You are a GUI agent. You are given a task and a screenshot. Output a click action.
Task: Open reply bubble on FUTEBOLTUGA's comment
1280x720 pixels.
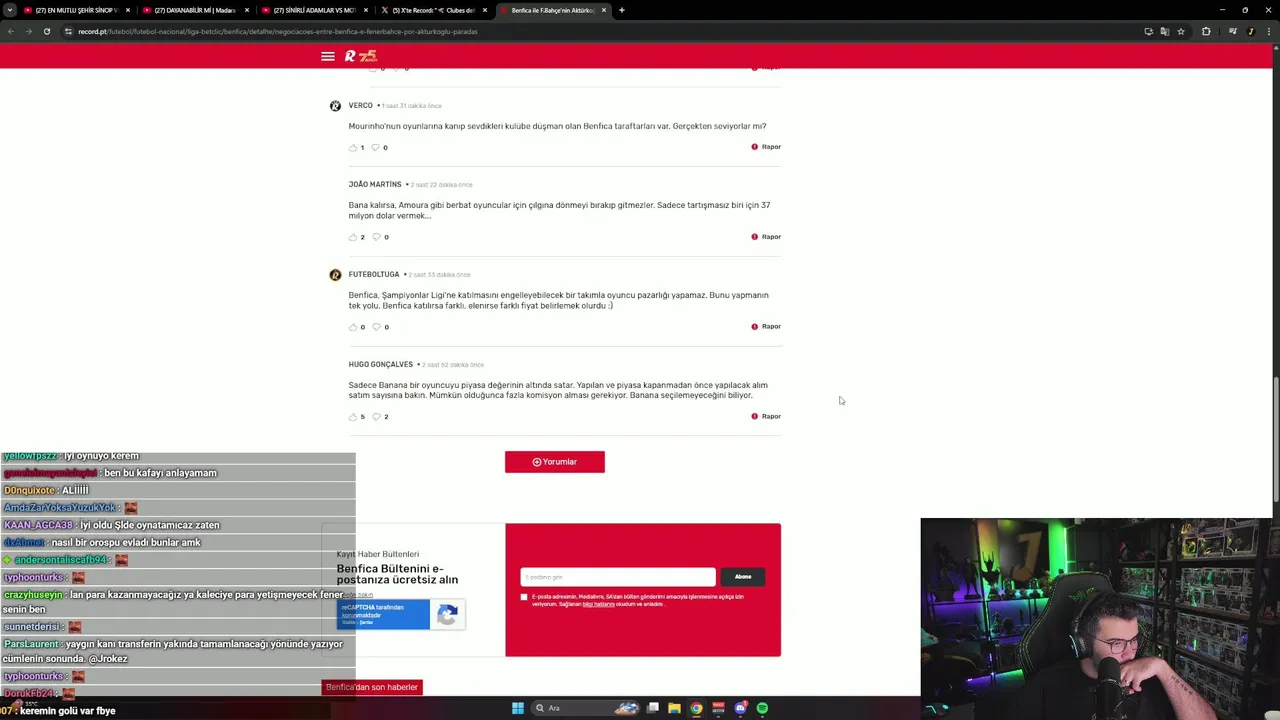click(x=376, y=327)
